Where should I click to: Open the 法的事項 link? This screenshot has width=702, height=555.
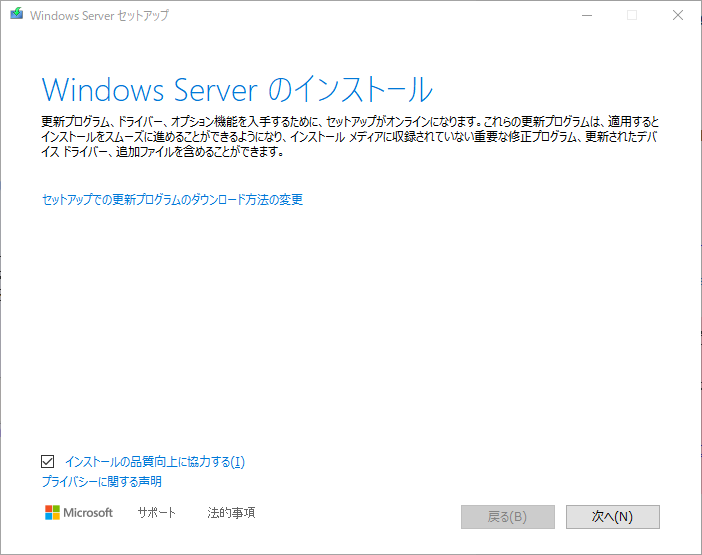pos(231,512)
